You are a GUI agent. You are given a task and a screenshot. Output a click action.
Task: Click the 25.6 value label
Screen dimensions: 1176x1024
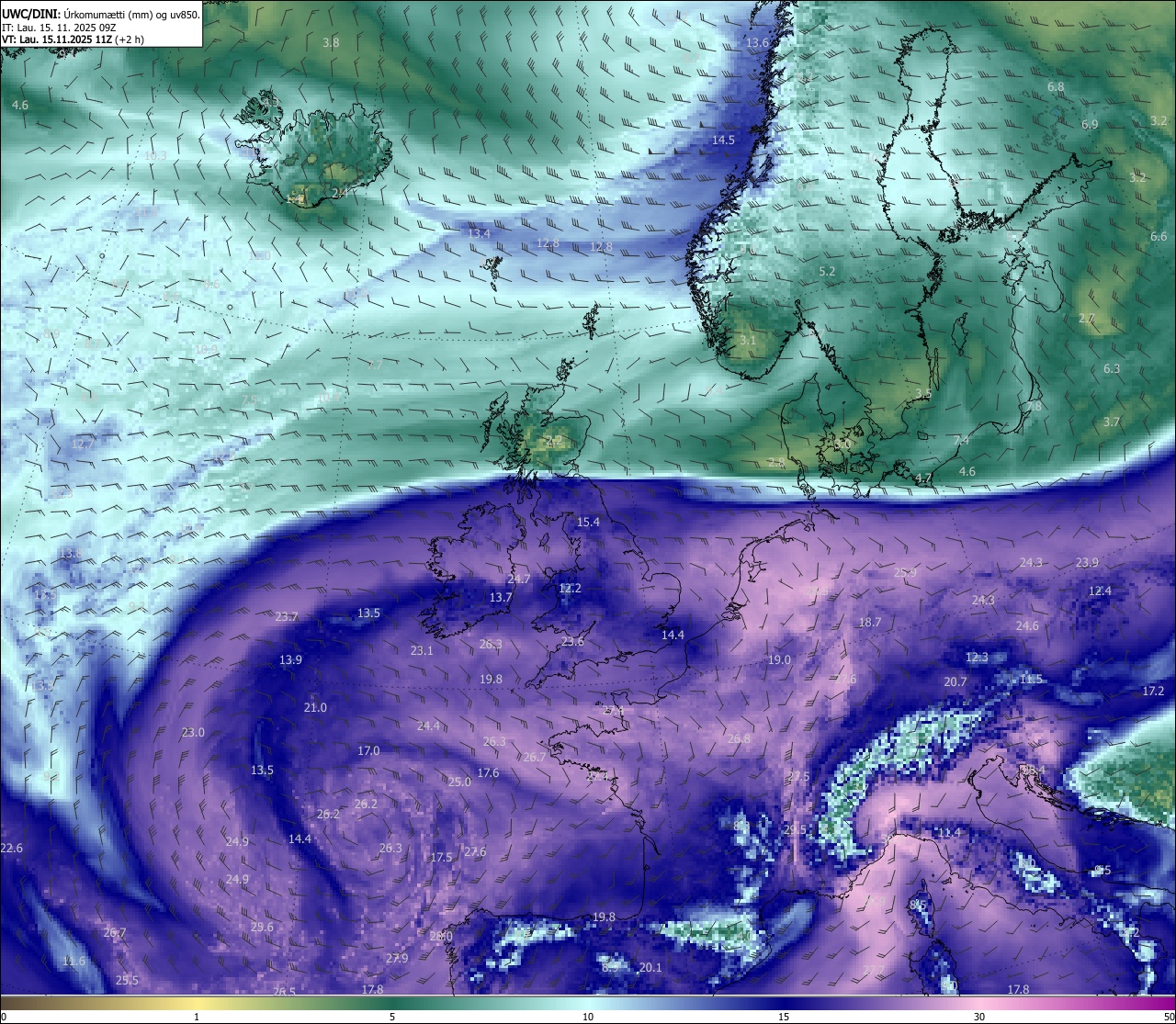coord(262,927)
